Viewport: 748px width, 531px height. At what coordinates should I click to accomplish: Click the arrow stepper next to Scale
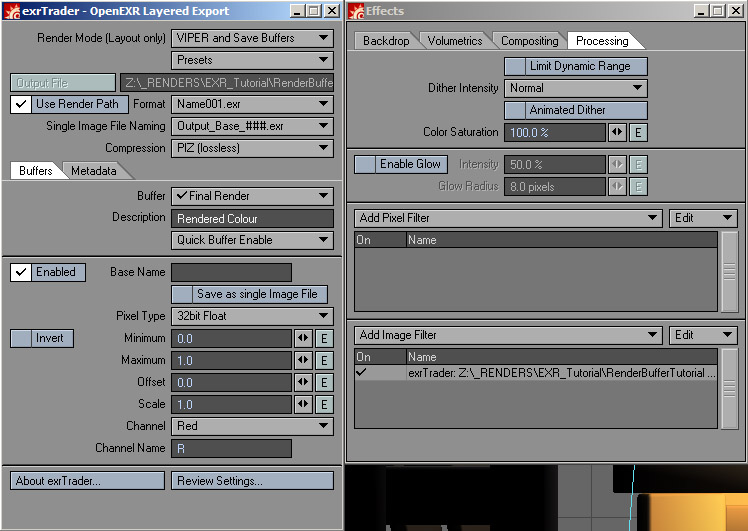click(x=303, y=405)
